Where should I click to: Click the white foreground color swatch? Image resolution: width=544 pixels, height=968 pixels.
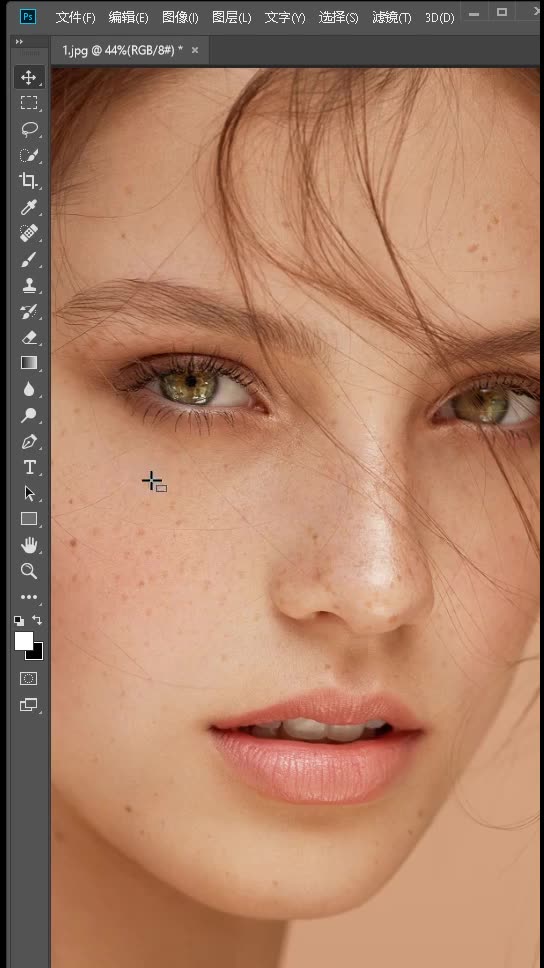tap(24, 641)
